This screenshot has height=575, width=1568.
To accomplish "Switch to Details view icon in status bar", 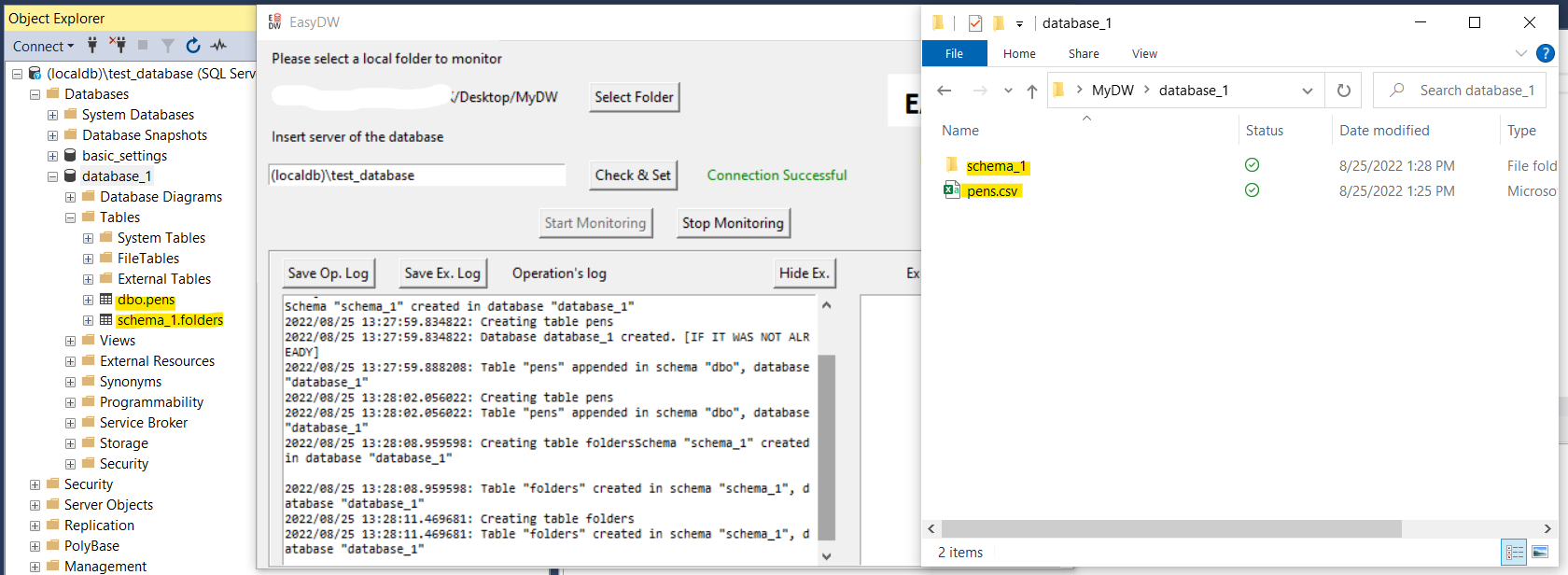I will 1514,553.
